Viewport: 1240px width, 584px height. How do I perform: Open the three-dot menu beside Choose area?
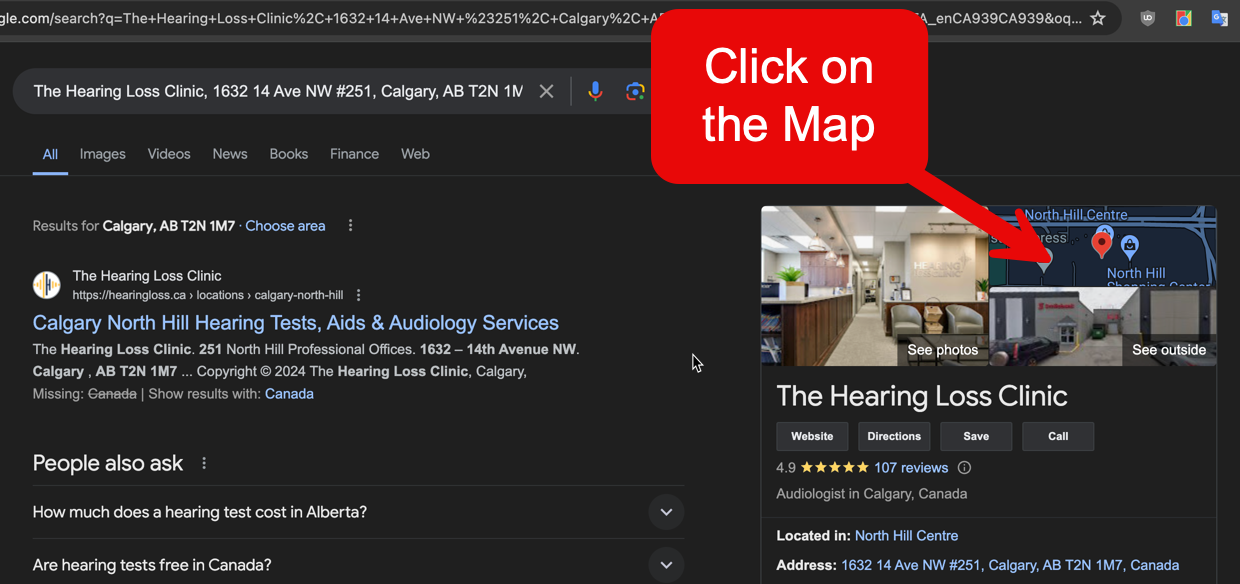[350, 226]
